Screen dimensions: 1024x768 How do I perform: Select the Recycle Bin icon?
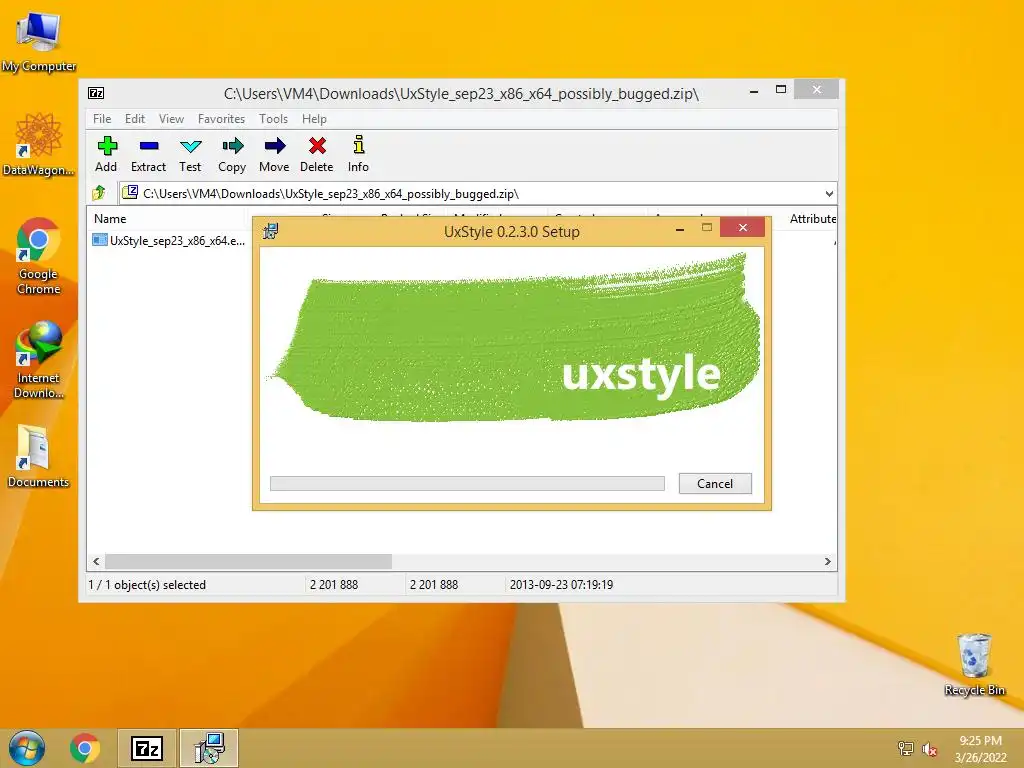[974, 664]
